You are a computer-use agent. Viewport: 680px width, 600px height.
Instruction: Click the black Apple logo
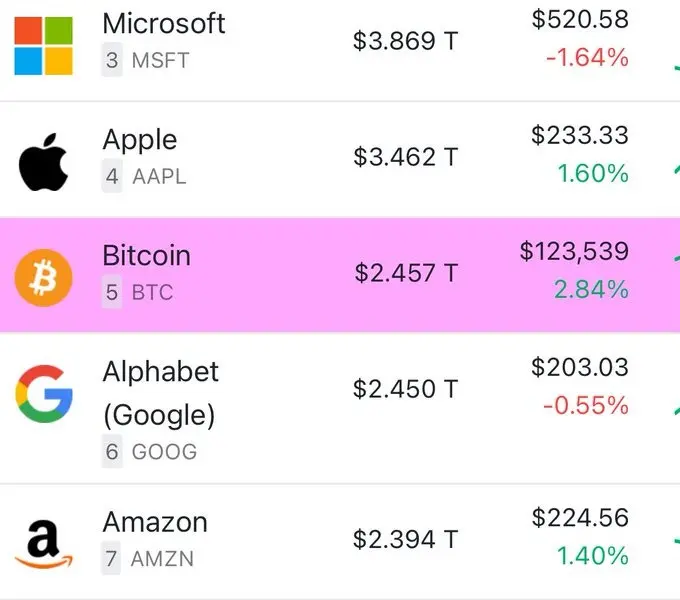tap(43, 162)
